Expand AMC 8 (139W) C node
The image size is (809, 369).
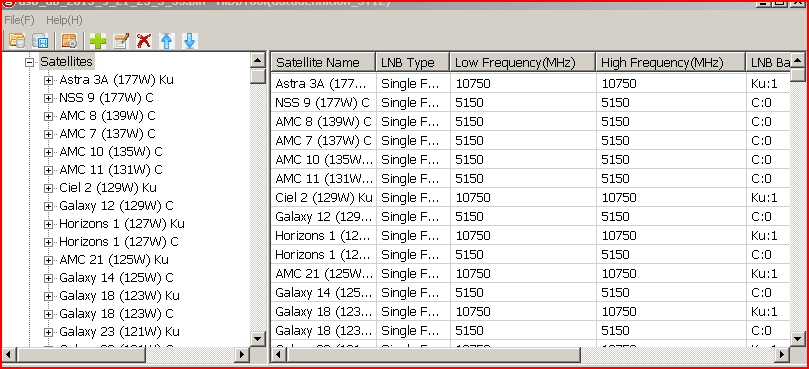48,116
